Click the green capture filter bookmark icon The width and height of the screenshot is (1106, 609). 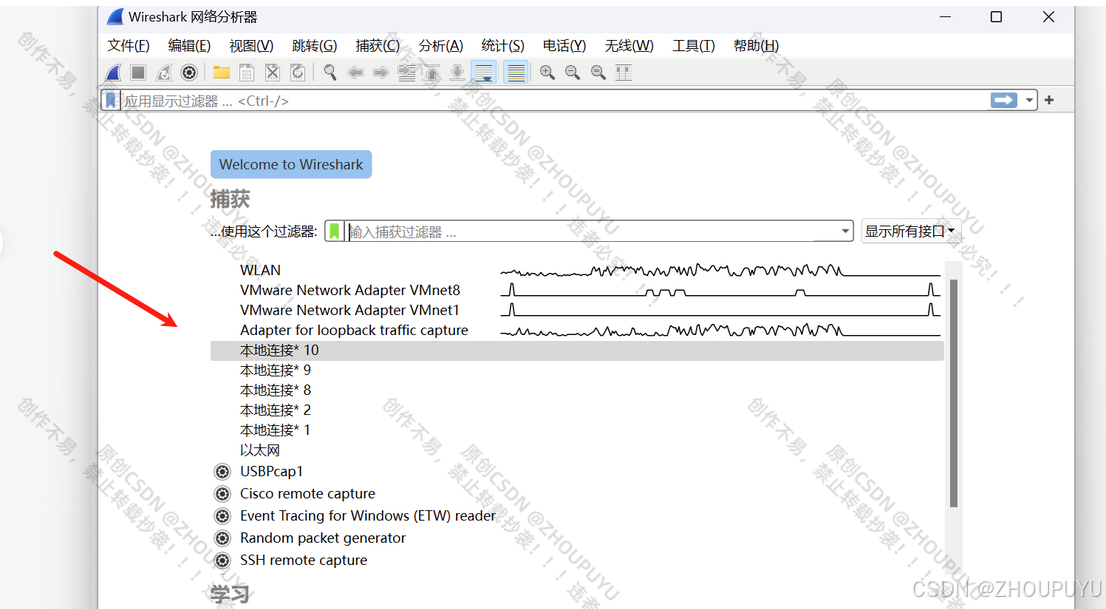334,231
